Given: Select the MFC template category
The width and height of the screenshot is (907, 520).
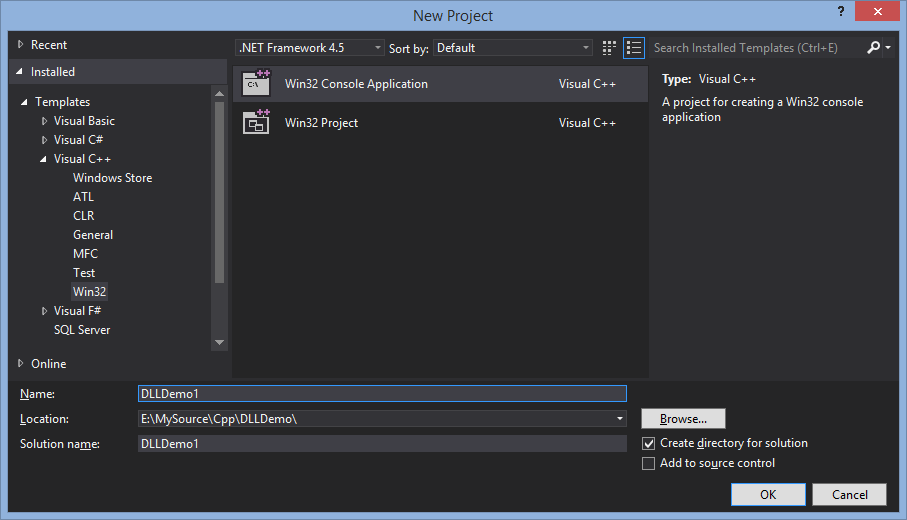Looking at the screenshot, I should (x=86, y=253).
